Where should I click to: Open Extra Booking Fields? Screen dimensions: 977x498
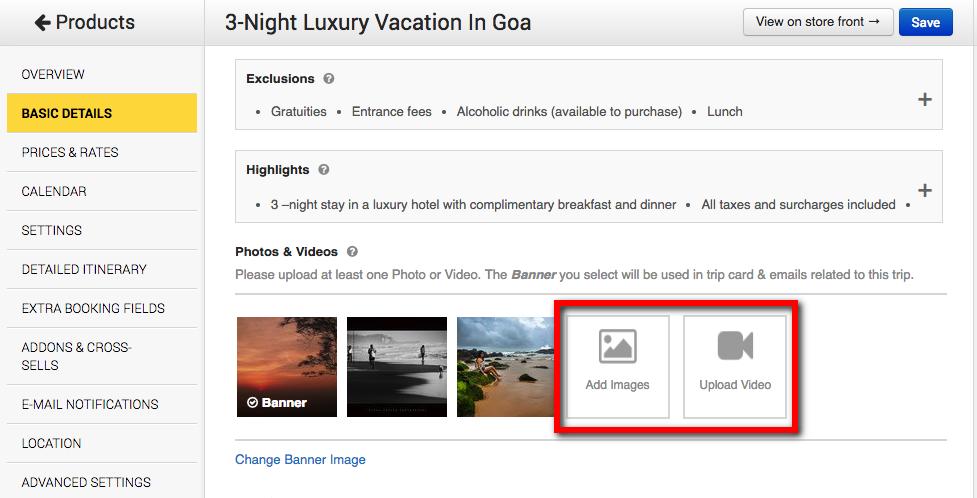click(93, 308)
